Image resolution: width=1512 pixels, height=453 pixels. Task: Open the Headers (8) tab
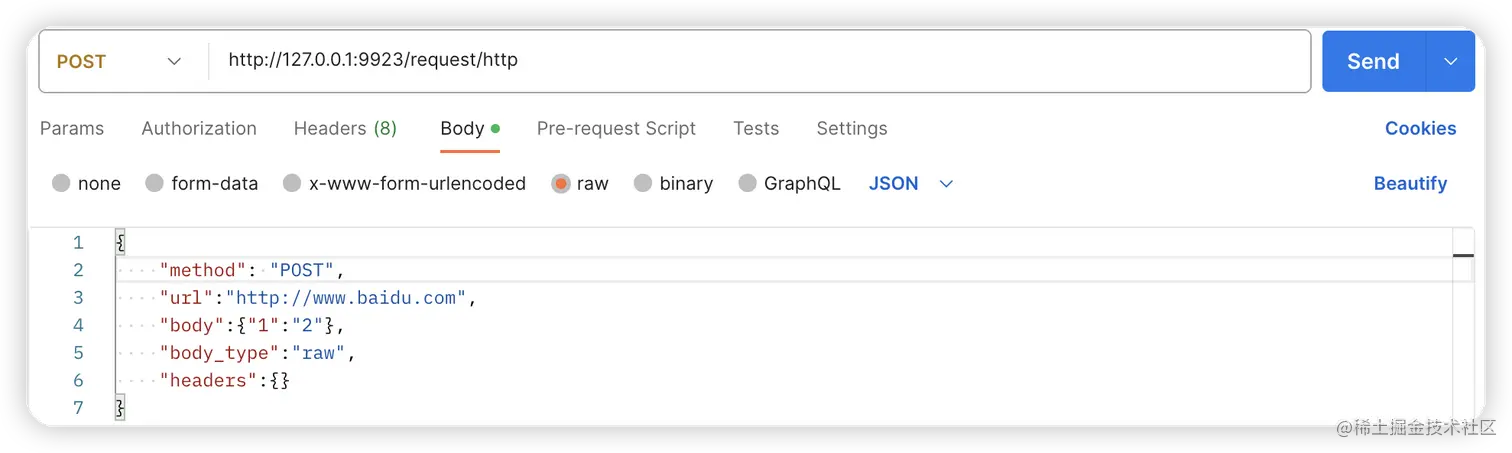tap(345, 128)
